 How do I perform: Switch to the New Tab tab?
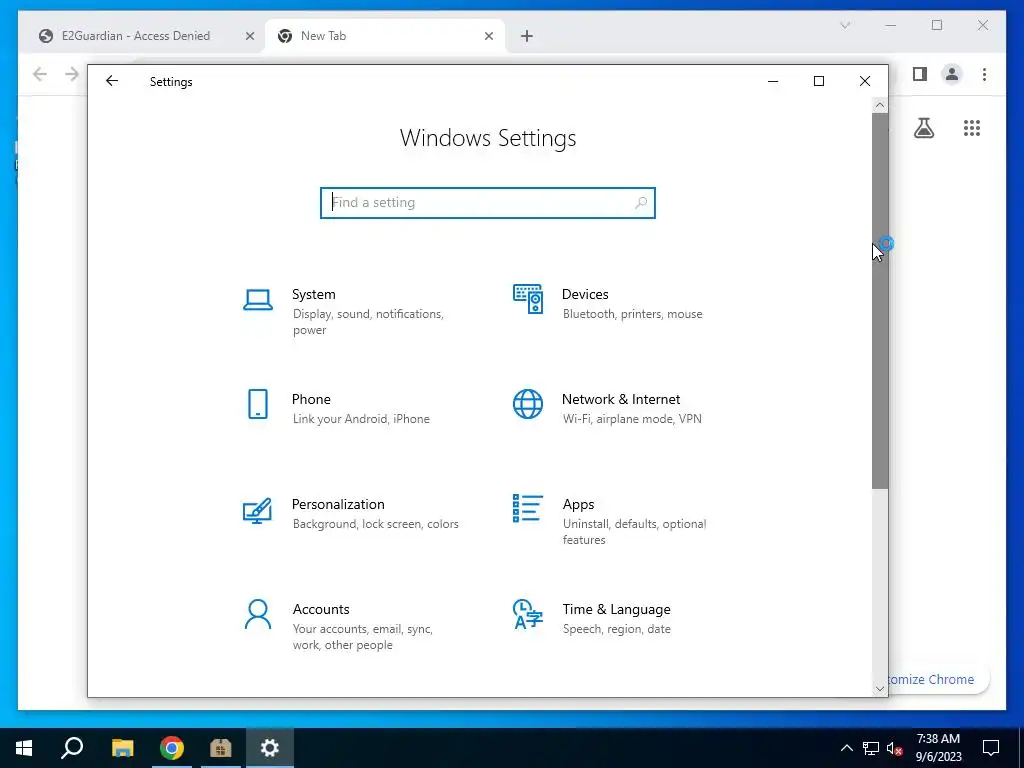pos(385,36)
